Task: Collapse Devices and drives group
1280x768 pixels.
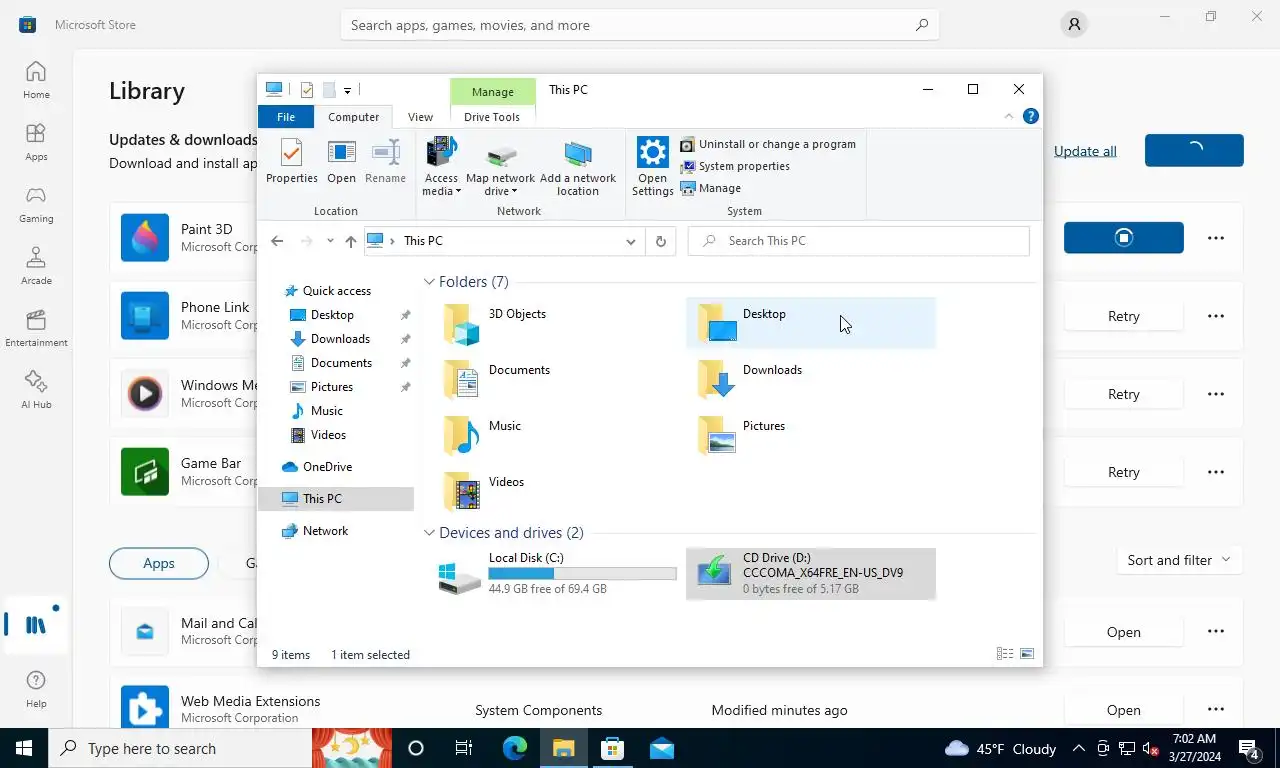Action: (430, 533)
